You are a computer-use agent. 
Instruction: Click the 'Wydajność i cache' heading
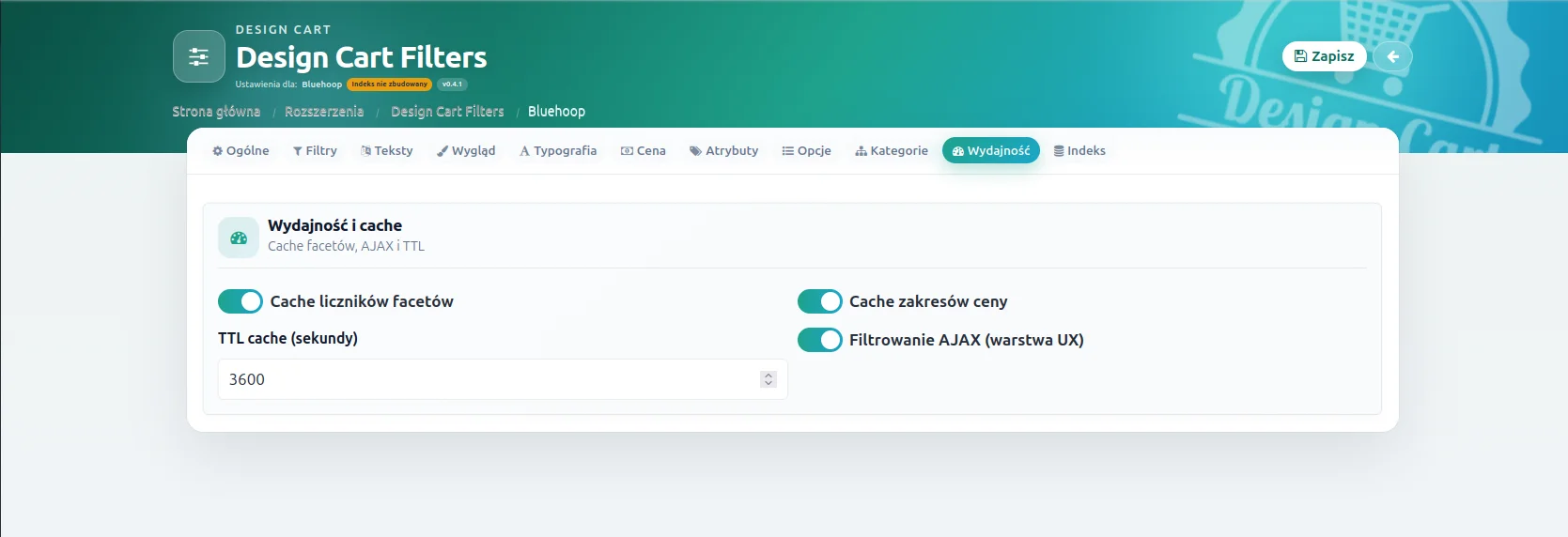pyautogui.click(x=334, y=225)
